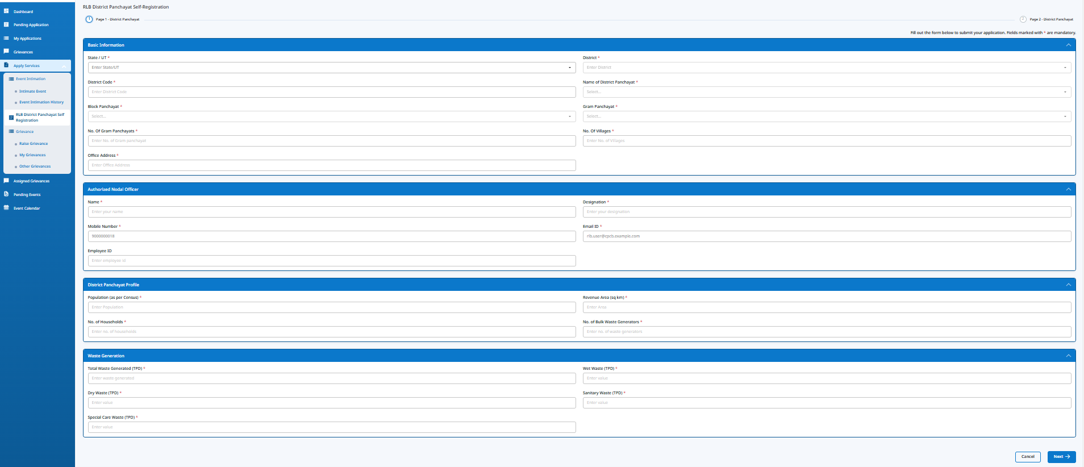Click the Pending Application sidebar icon
The width and height of the screenshot is (1084, 467).
(6, 24)
